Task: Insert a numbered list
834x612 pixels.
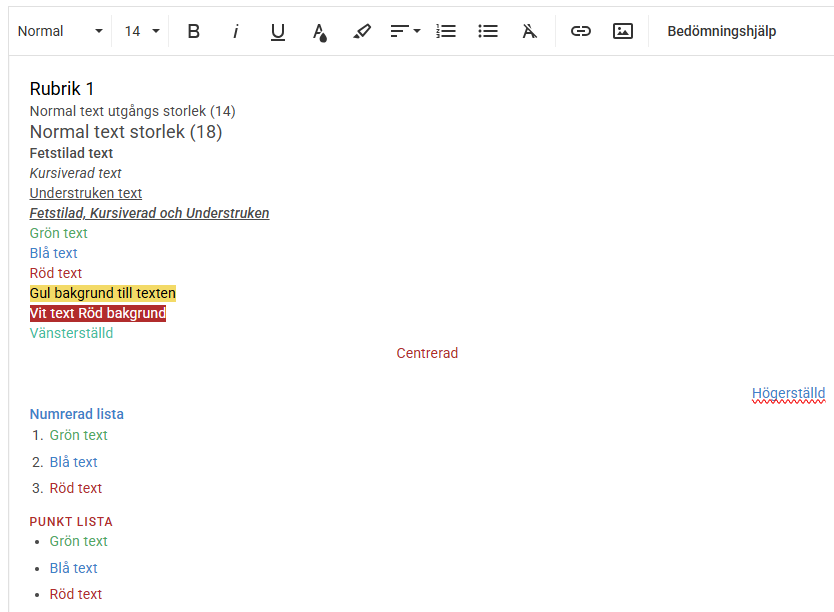Action: (x=446, y=31)
